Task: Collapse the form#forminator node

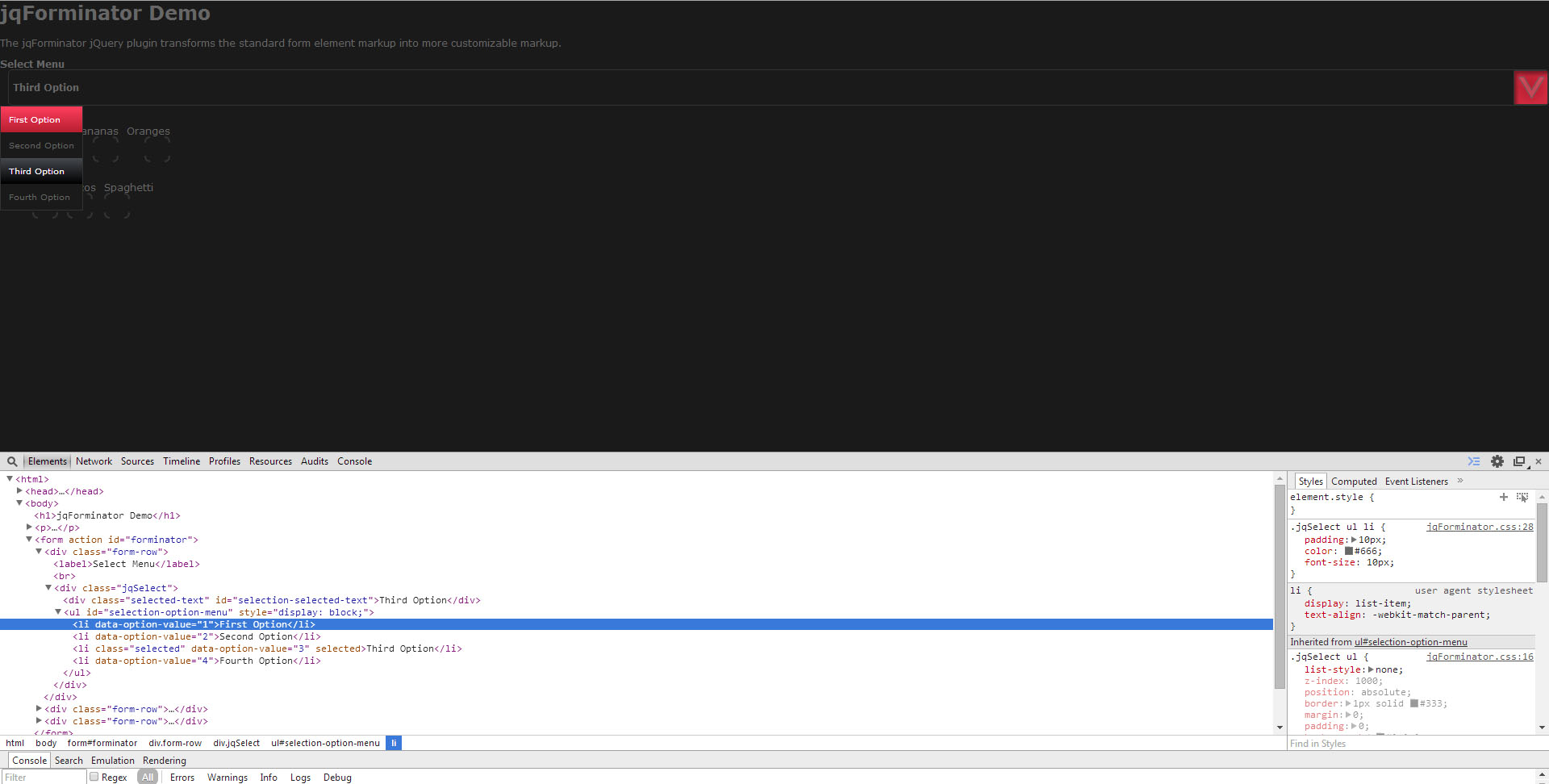Action: coord(29,540)
